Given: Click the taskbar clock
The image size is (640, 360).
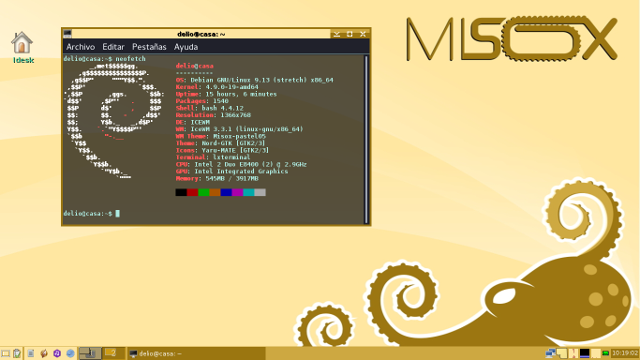Looking at the screenshot, I should [x=624, y=353].
